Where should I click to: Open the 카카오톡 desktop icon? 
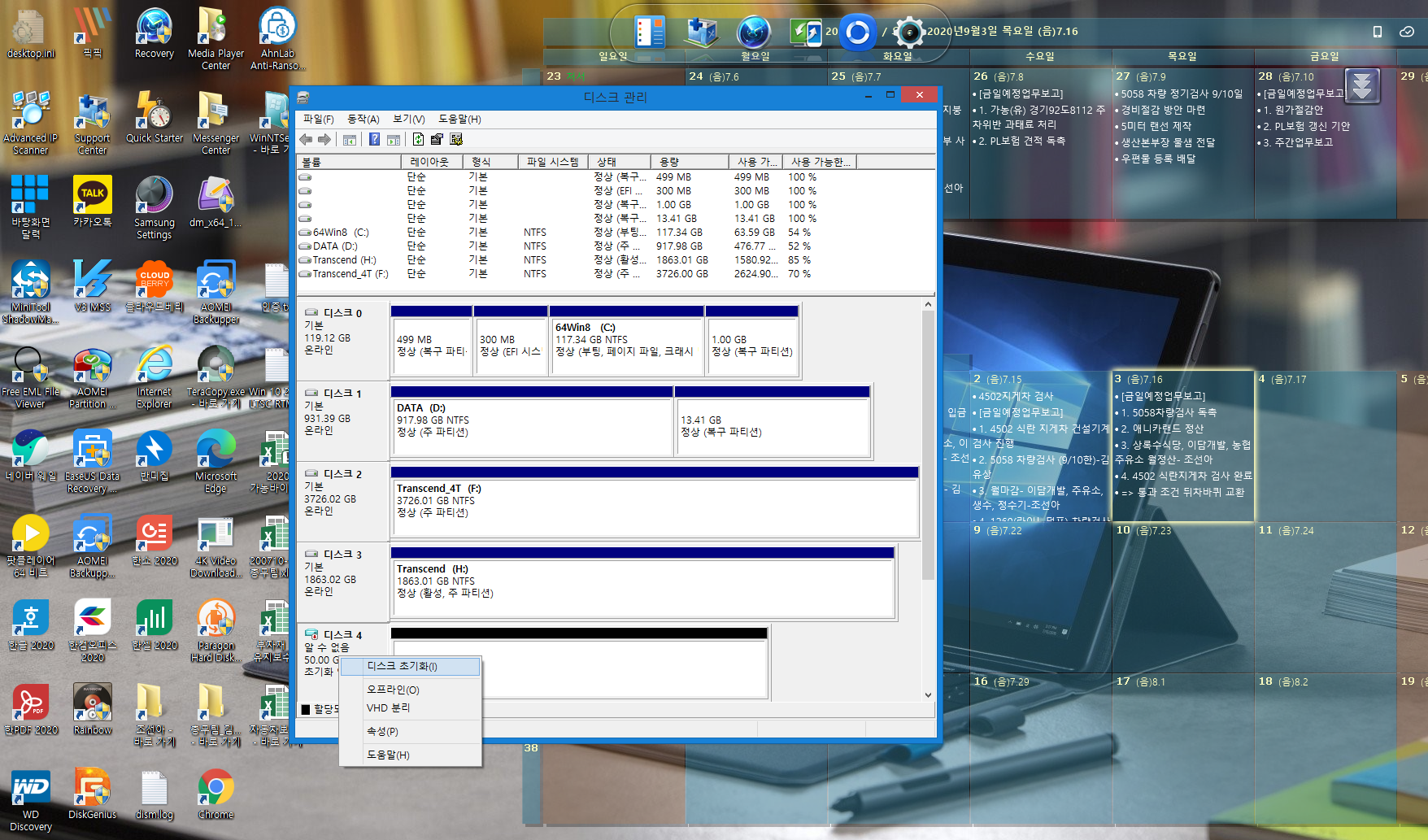pos(92,202)
